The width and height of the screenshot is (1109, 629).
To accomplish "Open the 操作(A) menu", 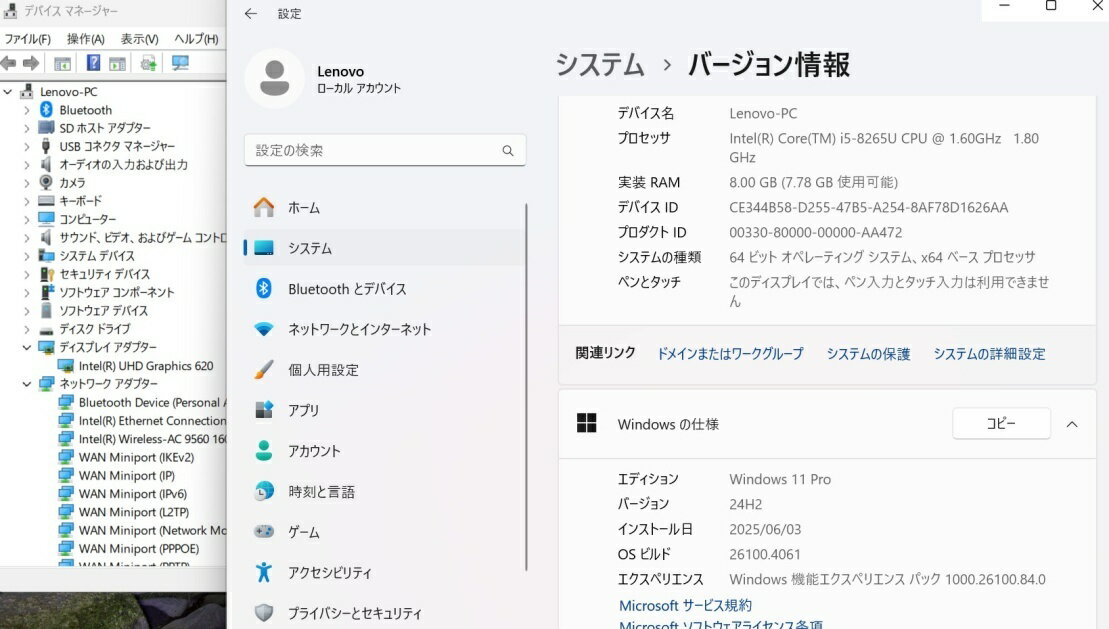I will click(x=85, y=39).
